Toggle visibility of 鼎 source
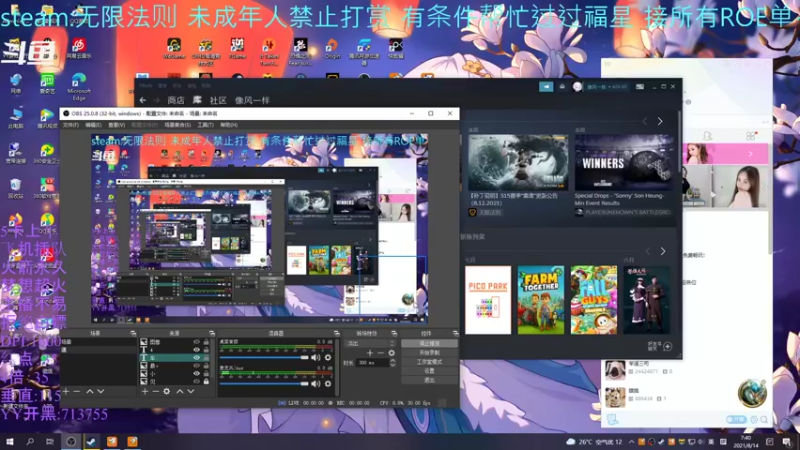 pos(196,365)
